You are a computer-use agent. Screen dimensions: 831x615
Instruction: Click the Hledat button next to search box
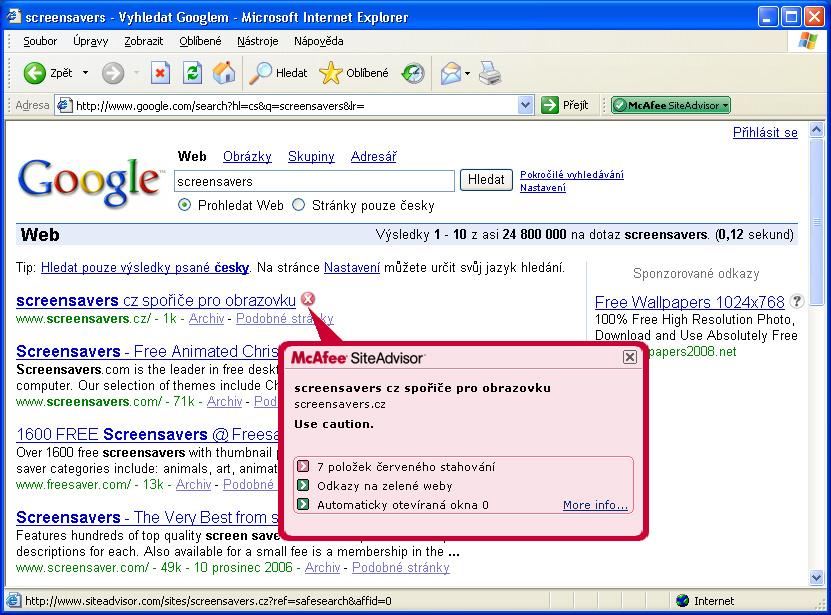(486, 180)
